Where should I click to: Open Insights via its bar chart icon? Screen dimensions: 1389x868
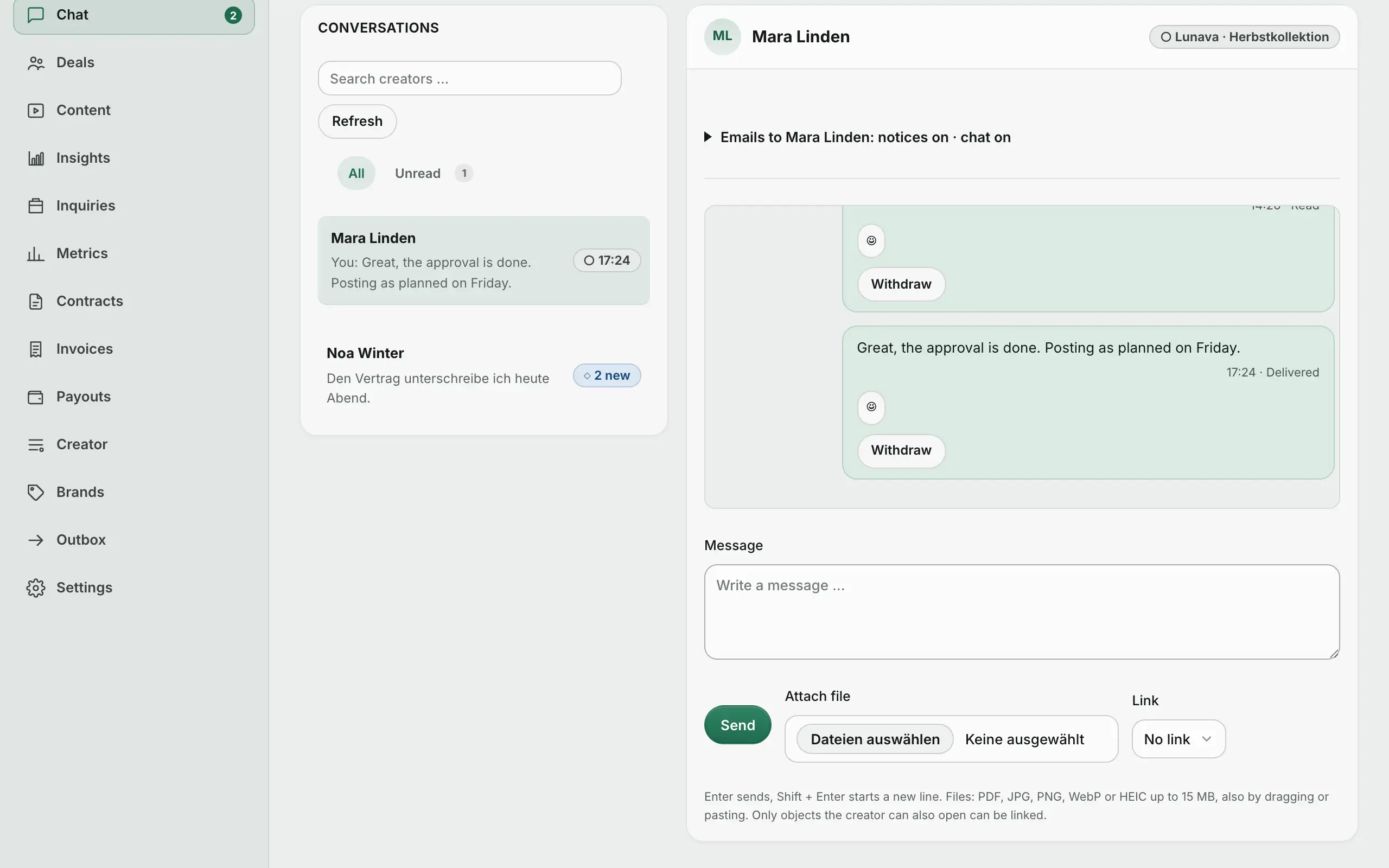click(36, 158)
